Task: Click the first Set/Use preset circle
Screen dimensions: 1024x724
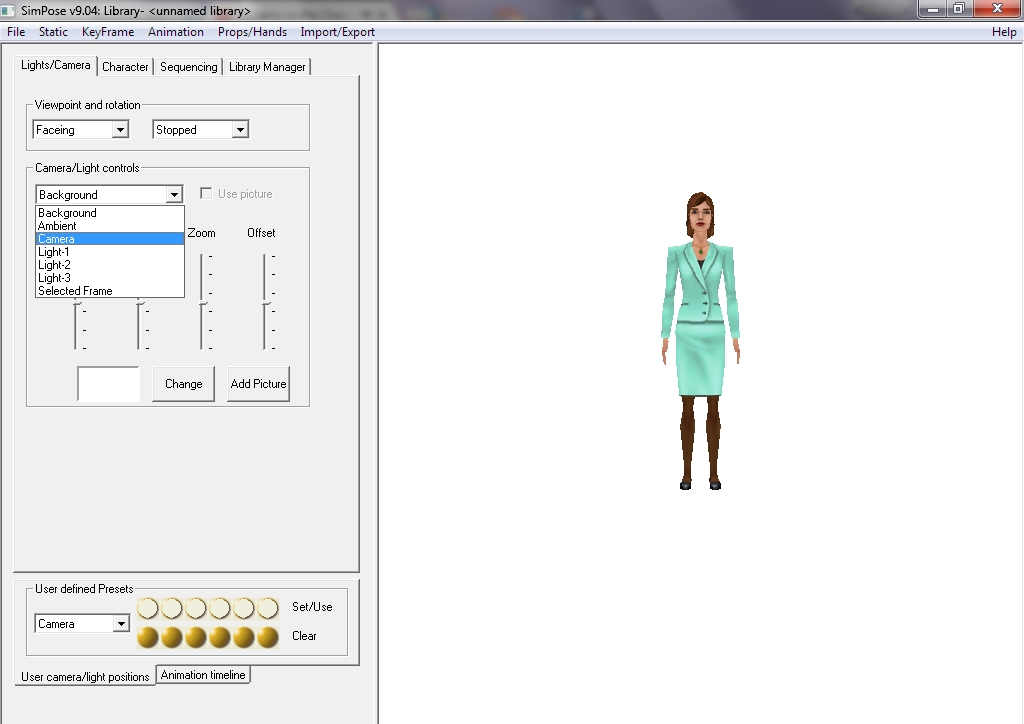Action: pyautogui.click(x=148, y=608)
